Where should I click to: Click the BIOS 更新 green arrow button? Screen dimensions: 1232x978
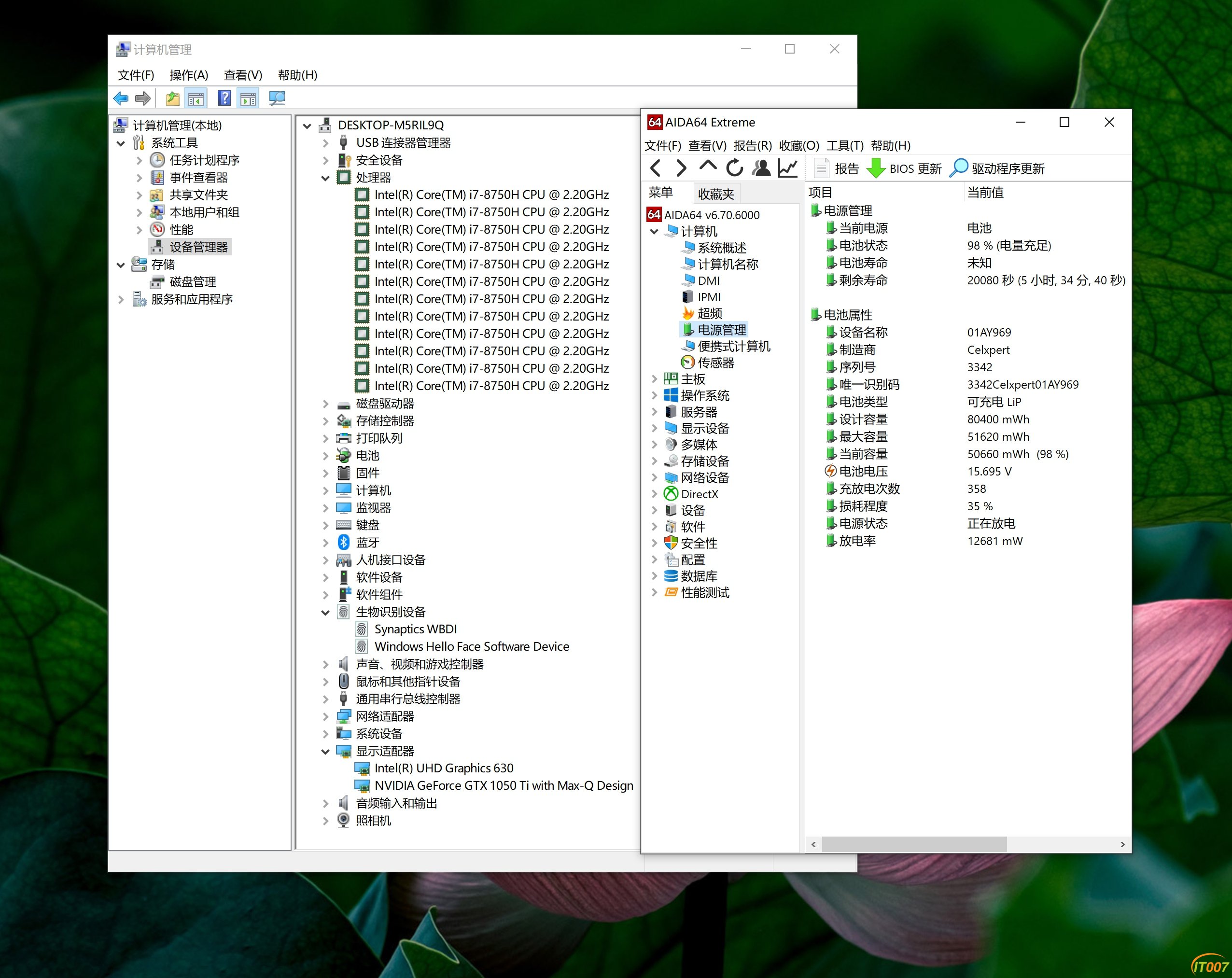[904, 168]
